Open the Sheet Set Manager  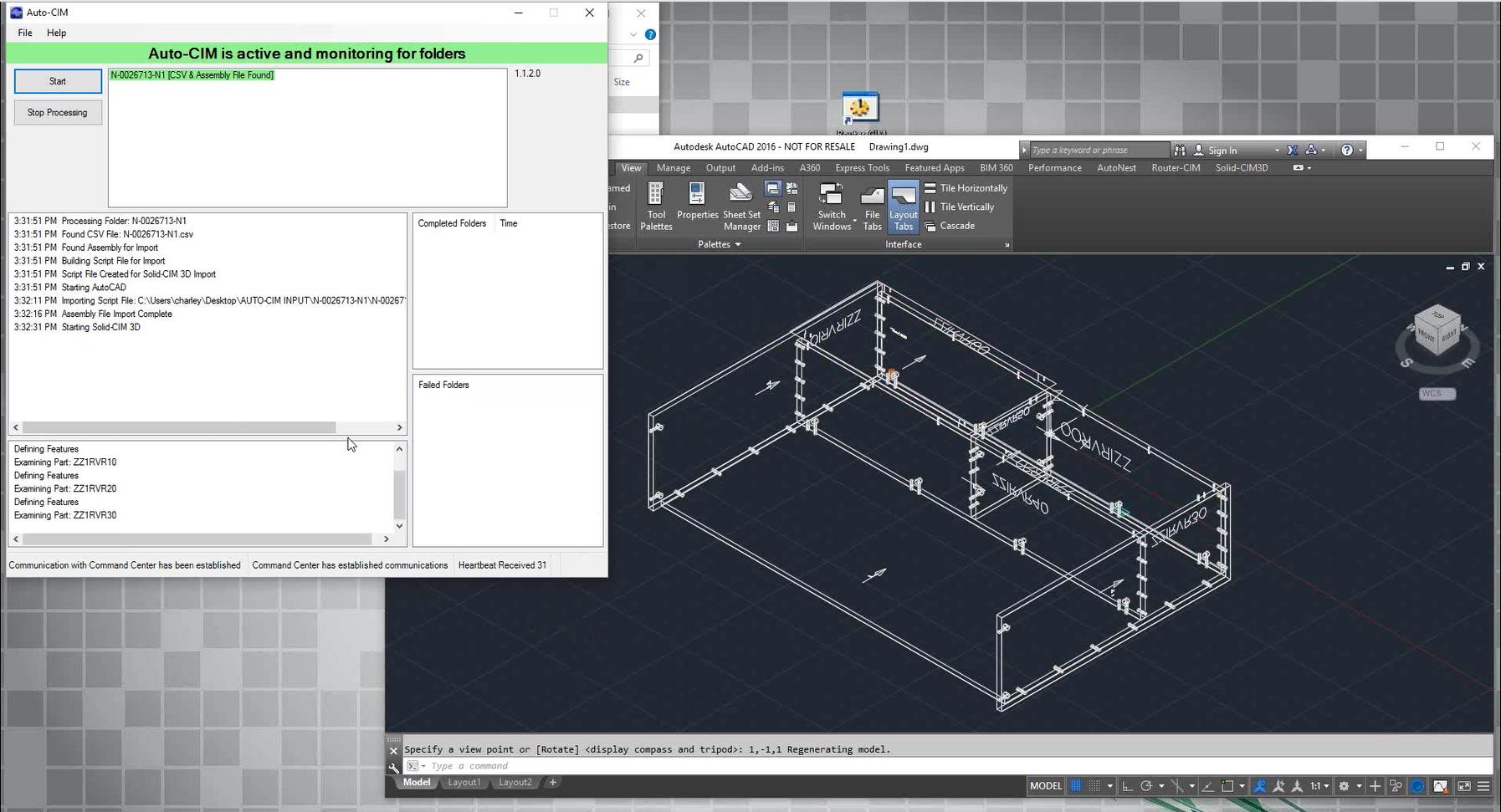pyautogui.click(x=741, y=207)
